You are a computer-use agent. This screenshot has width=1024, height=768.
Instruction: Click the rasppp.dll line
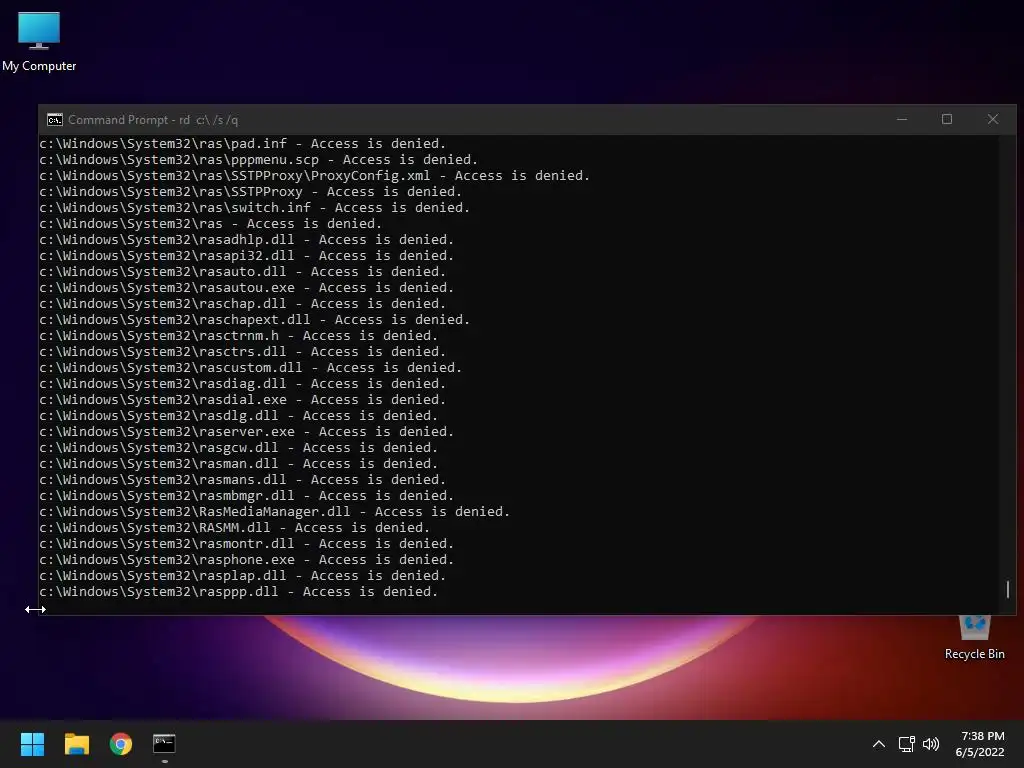point(238,592)
